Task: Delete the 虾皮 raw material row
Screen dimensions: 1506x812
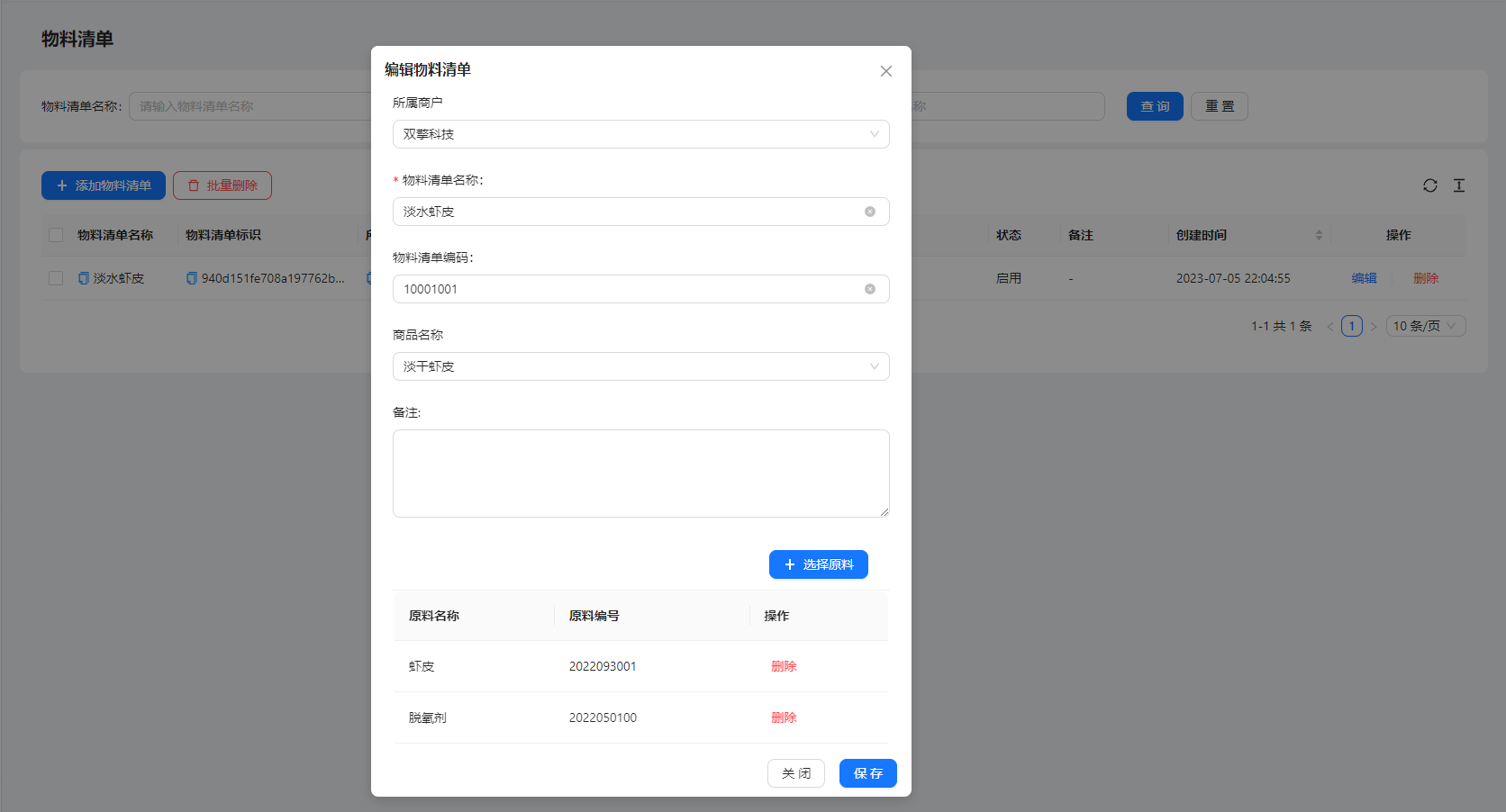Action: click(x=784, y=666)
